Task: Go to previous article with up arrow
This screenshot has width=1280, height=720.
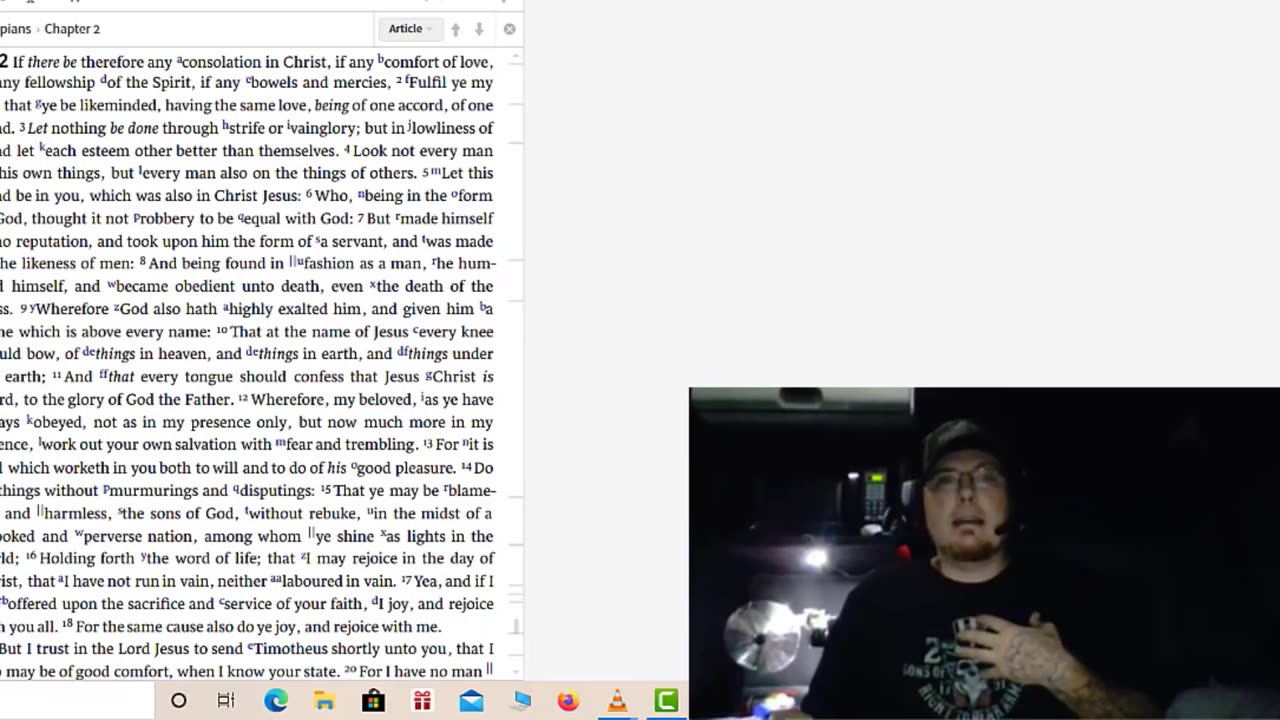Action: click(x=455, y=29)
